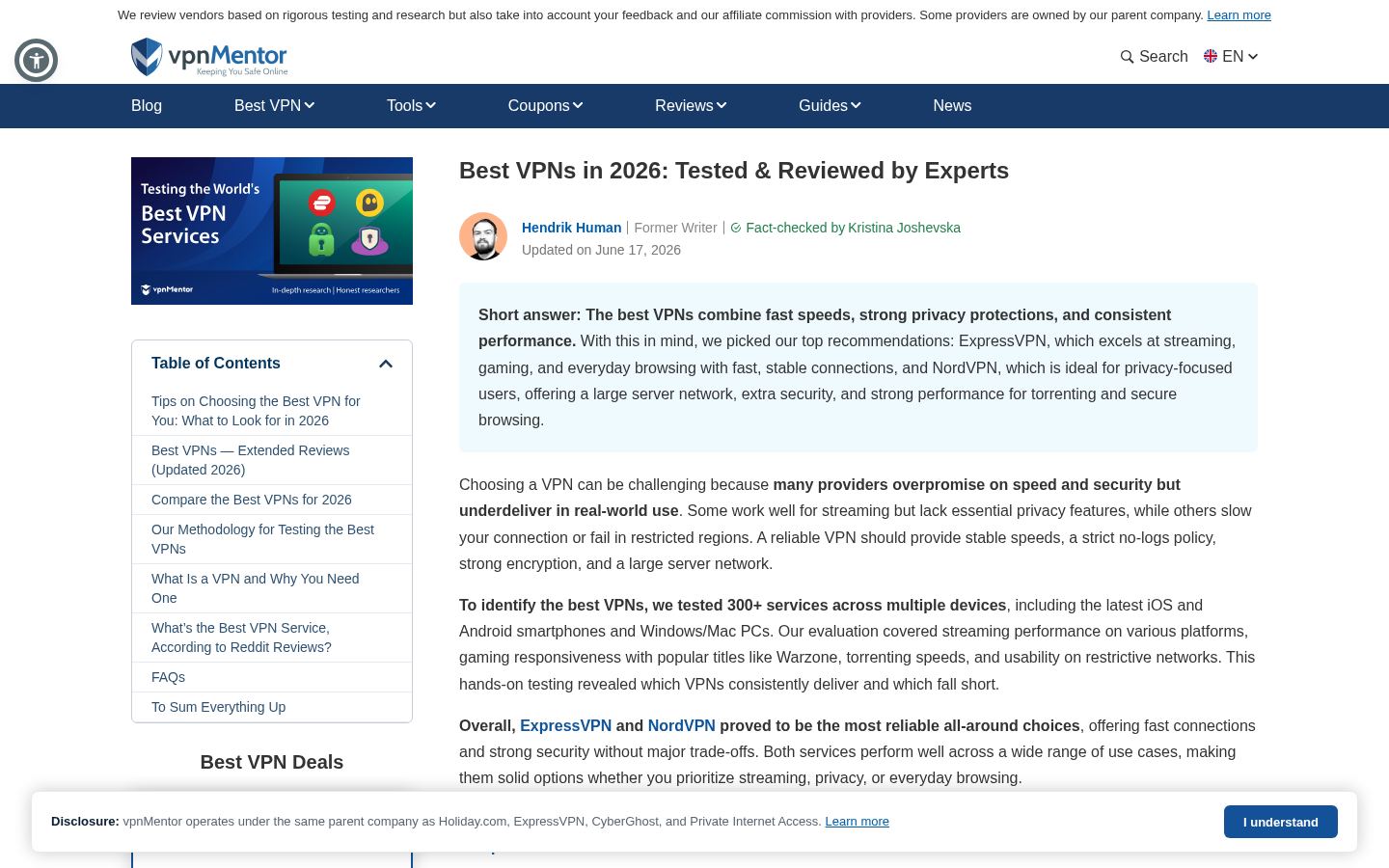The image size is (1389, 868).
Task: Go to FAQs section
Action: pyautogui.click(x=168, y=677)
